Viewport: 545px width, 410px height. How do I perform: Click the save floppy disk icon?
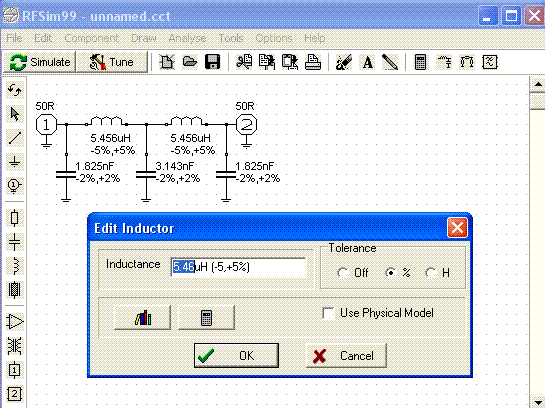point(212,62)
